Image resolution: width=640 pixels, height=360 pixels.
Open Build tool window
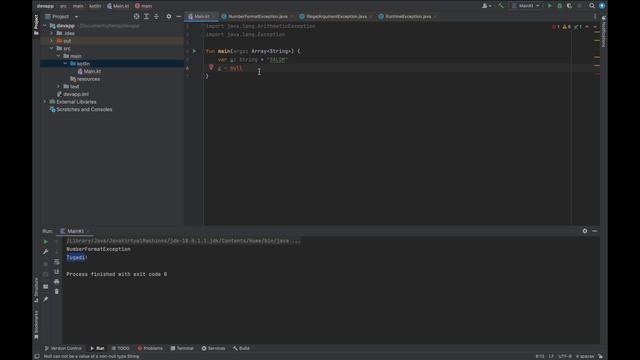tap(241, 348)
